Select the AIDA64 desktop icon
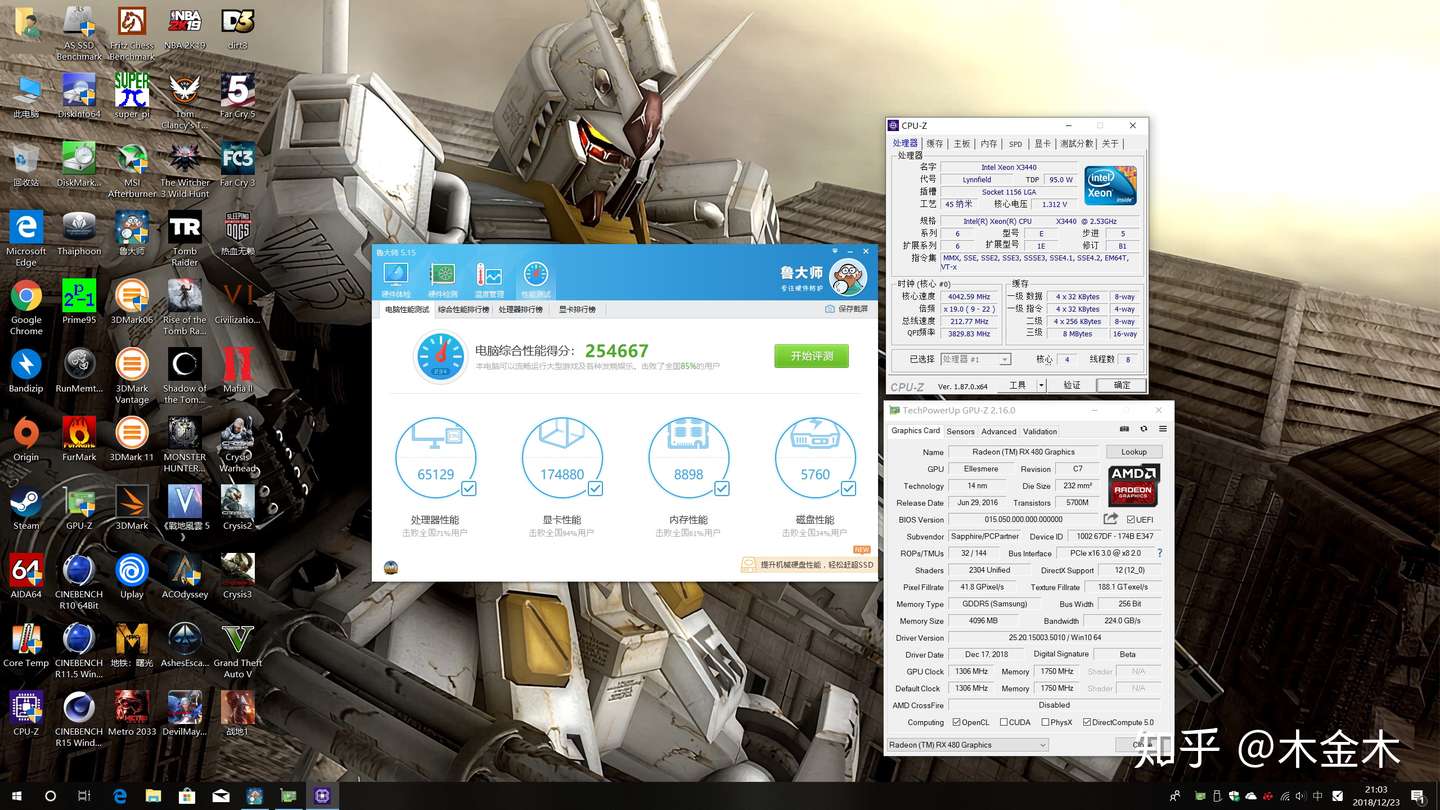 (x=26, y=577)
